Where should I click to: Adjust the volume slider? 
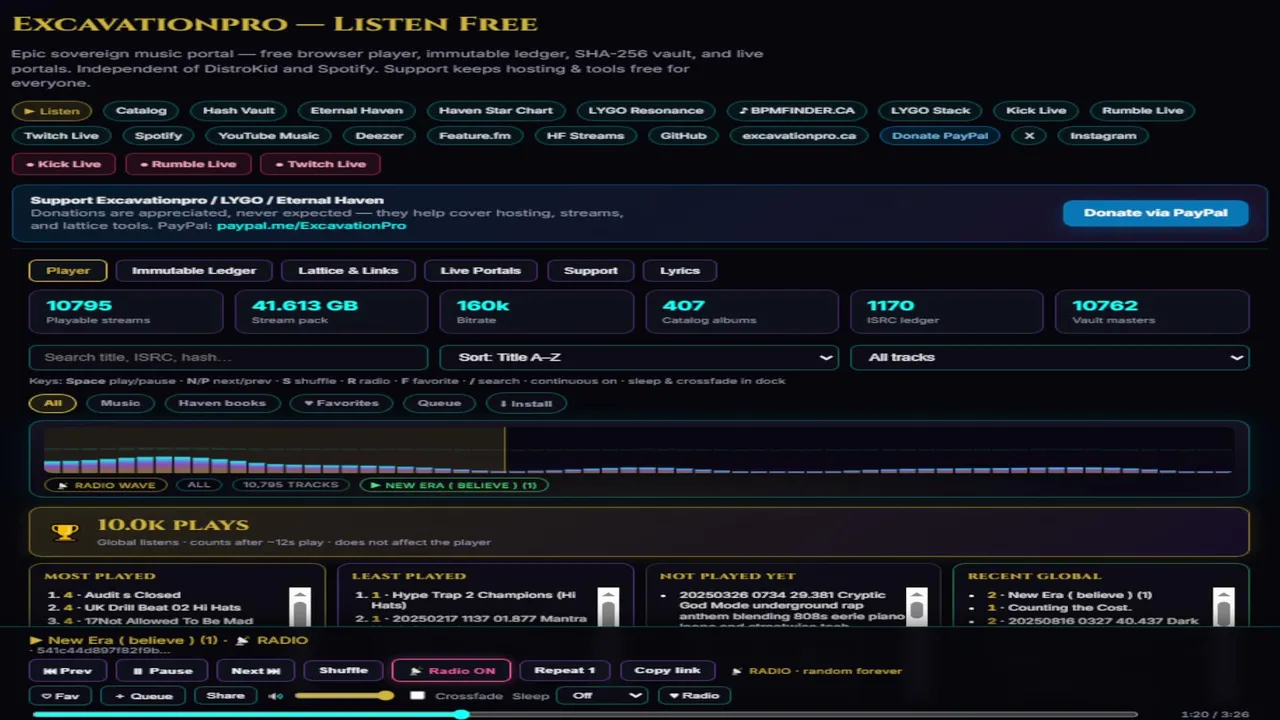(344, 696)
